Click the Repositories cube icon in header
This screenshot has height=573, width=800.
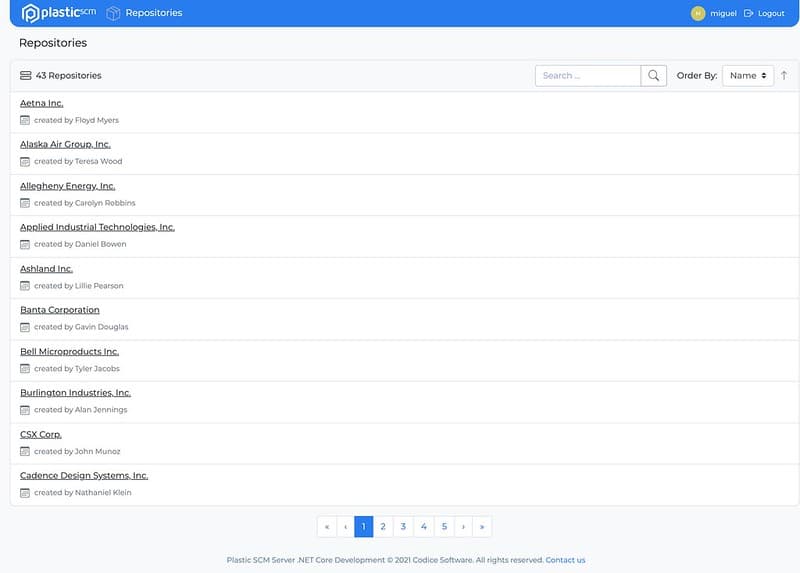pos(113,13)
